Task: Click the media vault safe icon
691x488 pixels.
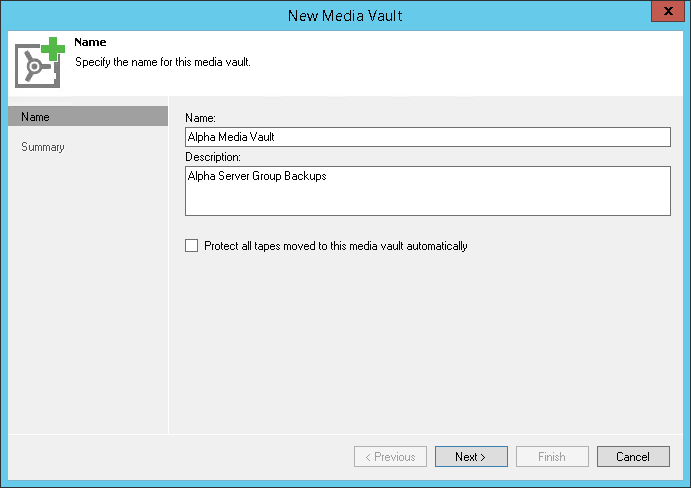Action: click(36, 66)
